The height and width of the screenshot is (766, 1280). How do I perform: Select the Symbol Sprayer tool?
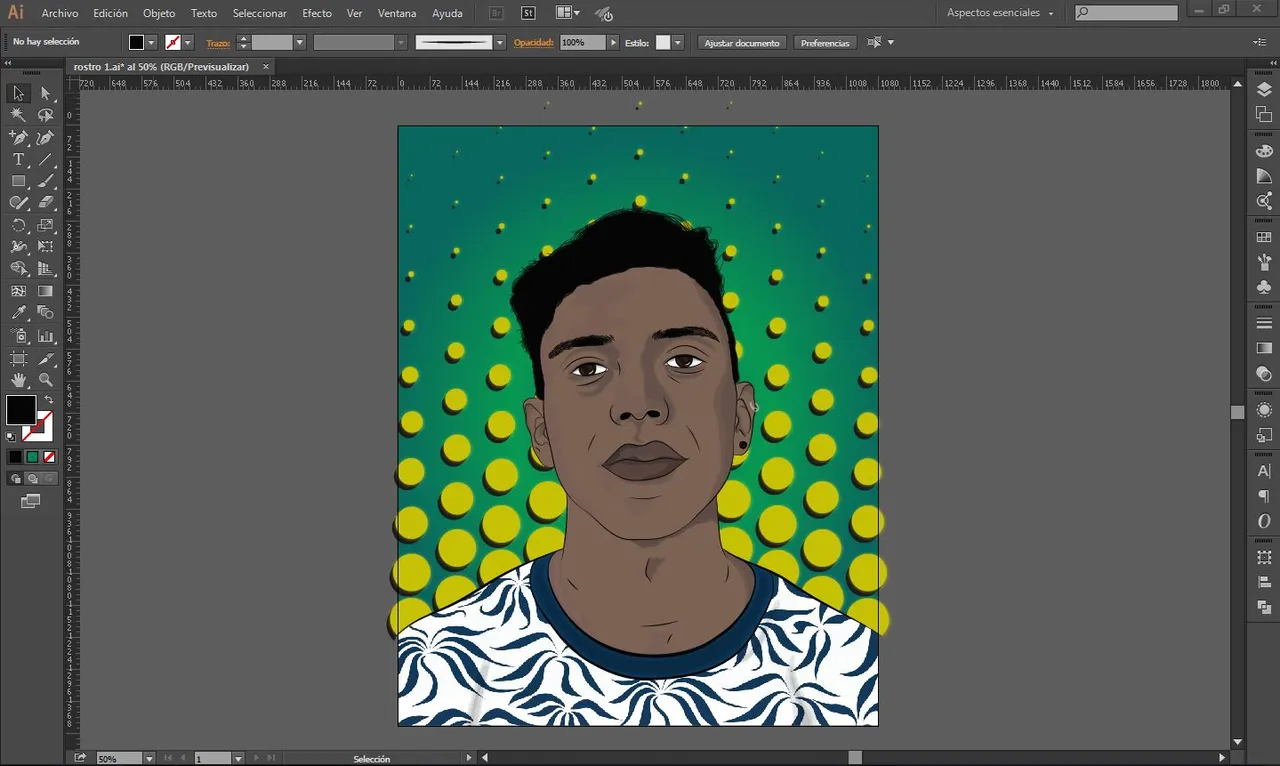click(18, 336)
